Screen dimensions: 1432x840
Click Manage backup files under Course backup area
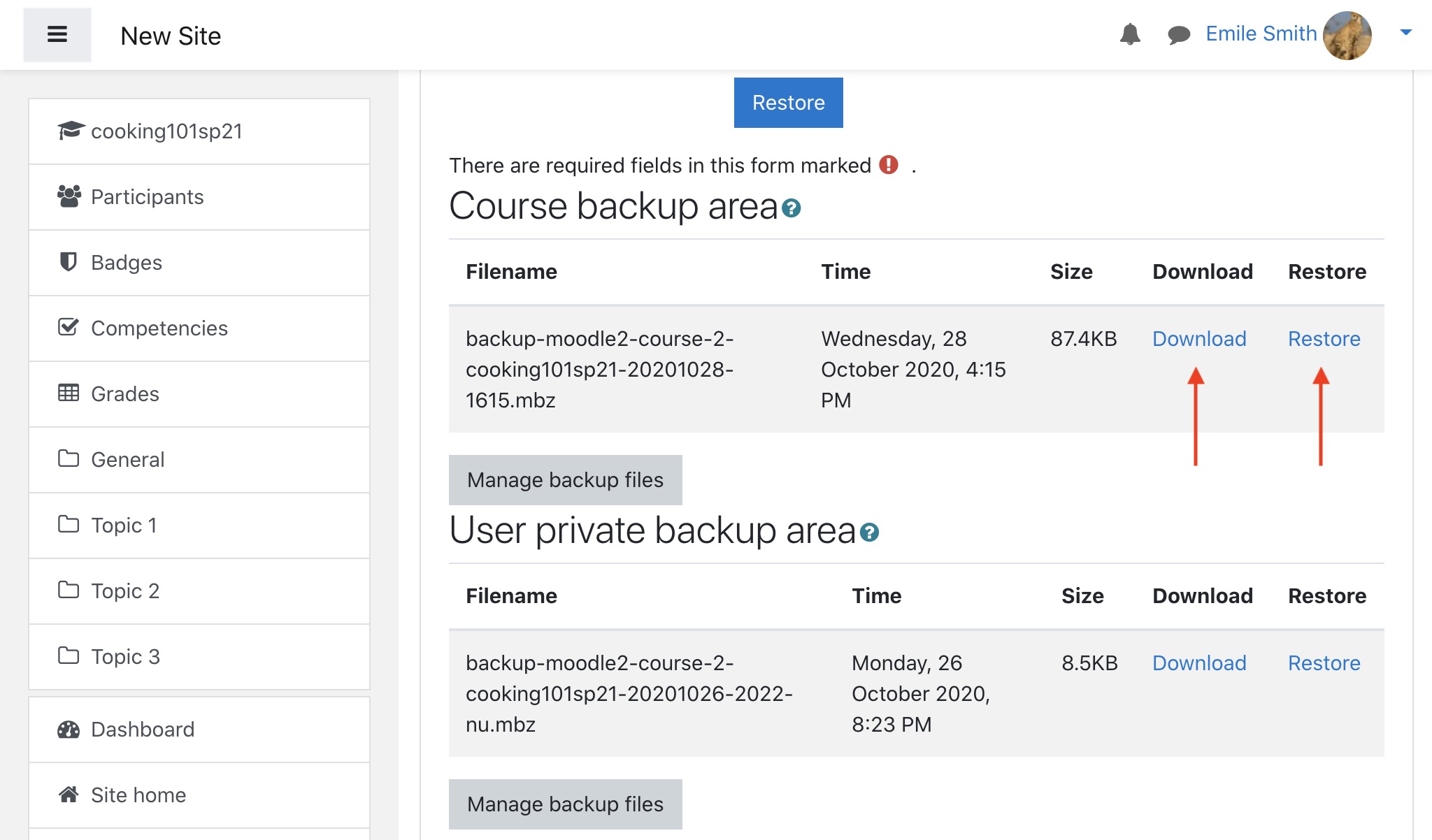[x=565, y=480]
